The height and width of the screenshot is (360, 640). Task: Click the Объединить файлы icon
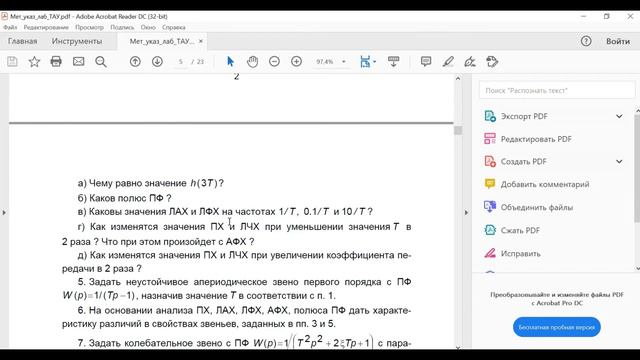click(x=490, y=207)
